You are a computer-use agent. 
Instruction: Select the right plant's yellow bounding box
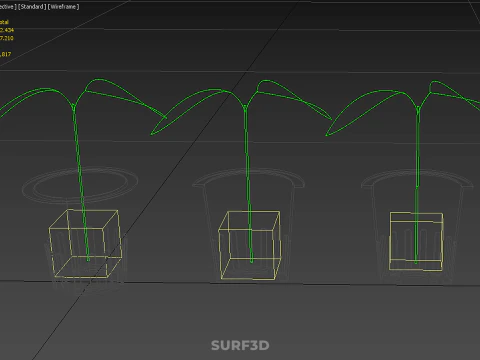click(416, 241)
